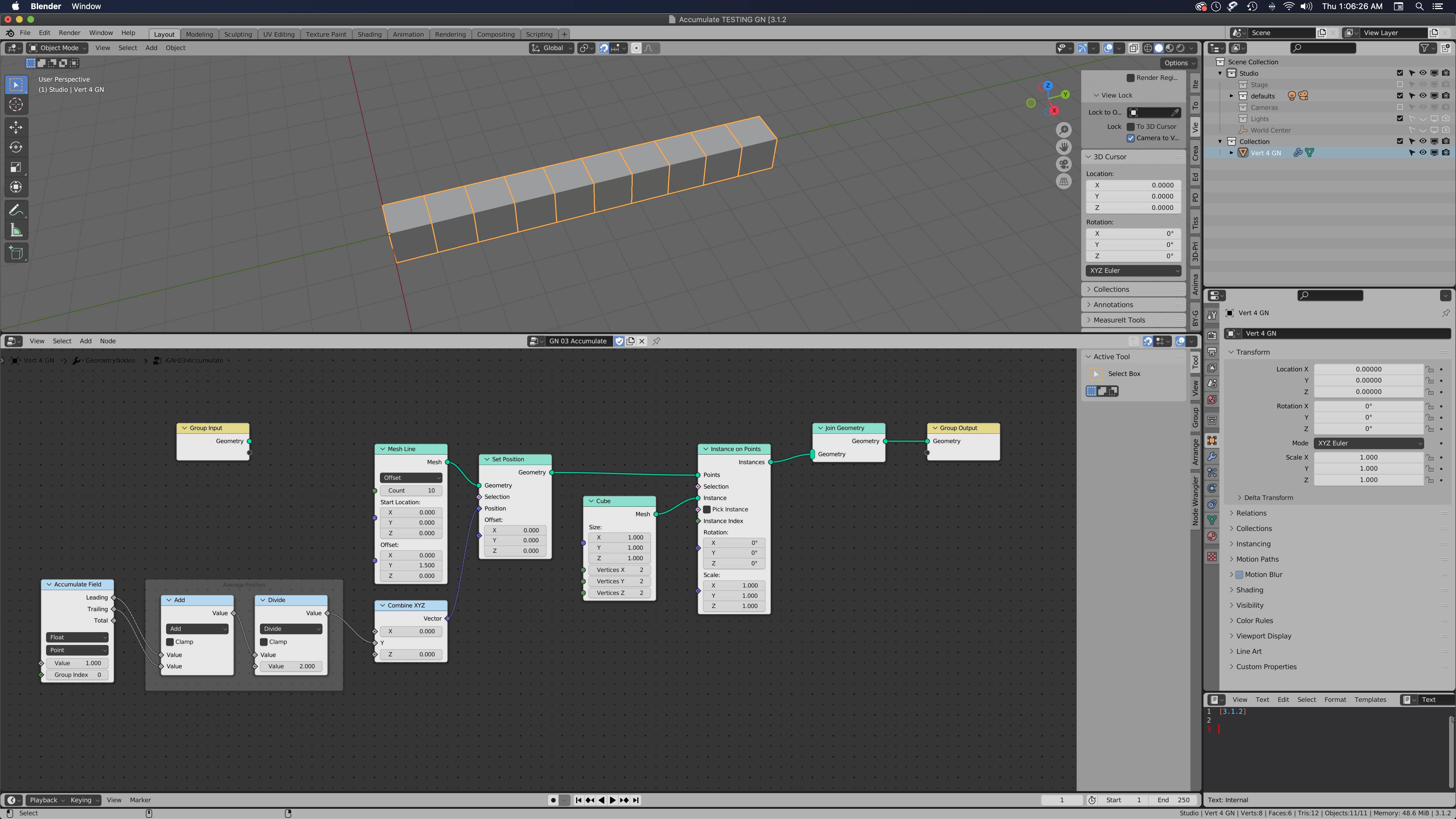Viewport: 1456px width, 819px height.
Task: Click the Divide node Value 2.000 field
Action: pos(291,666)
